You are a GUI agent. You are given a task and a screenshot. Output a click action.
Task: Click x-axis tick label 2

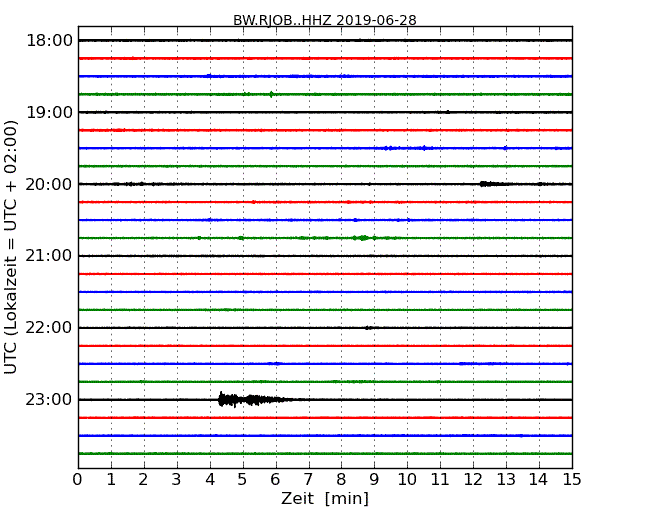(144, 479)
